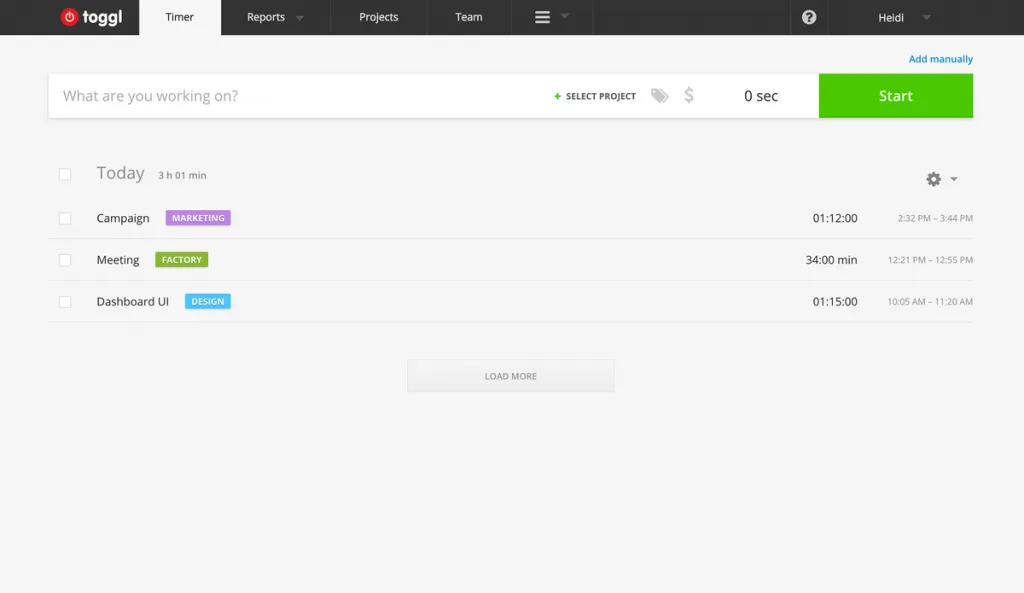
Task: Focus the 'What are you working on?' field
Action: pyautogui.click(x=300, y=96)
